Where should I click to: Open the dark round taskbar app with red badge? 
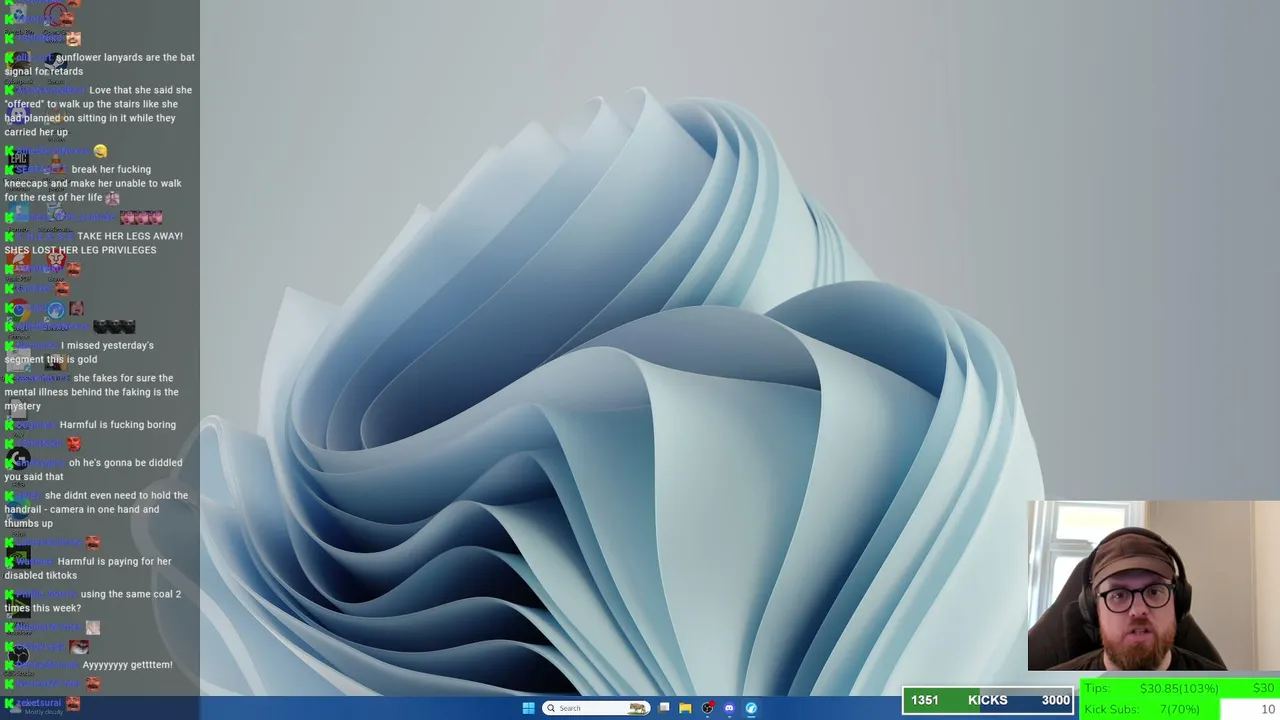[708, 708]
